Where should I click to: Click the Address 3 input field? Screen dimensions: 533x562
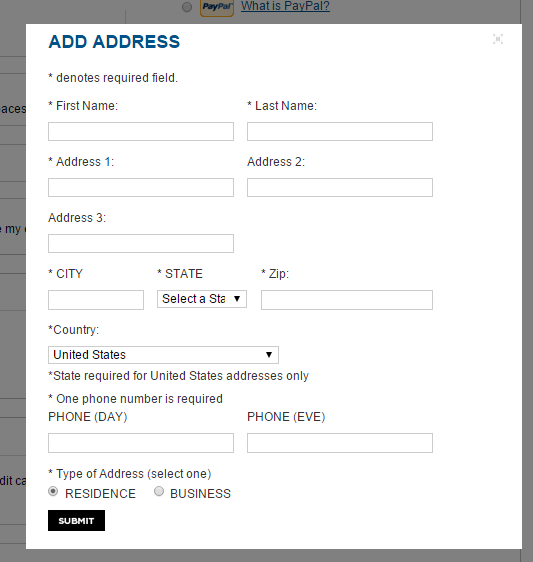pyautogui.click(x=141, y=243)
